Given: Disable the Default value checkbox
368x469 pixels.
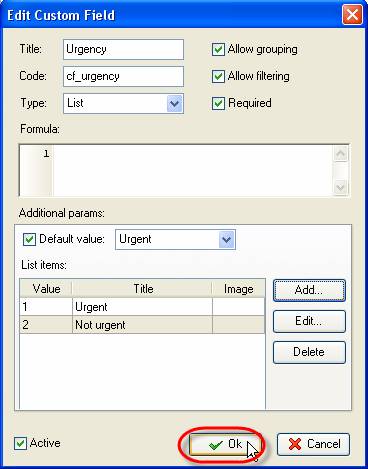Looking at the screenshot, I should 29,239.
